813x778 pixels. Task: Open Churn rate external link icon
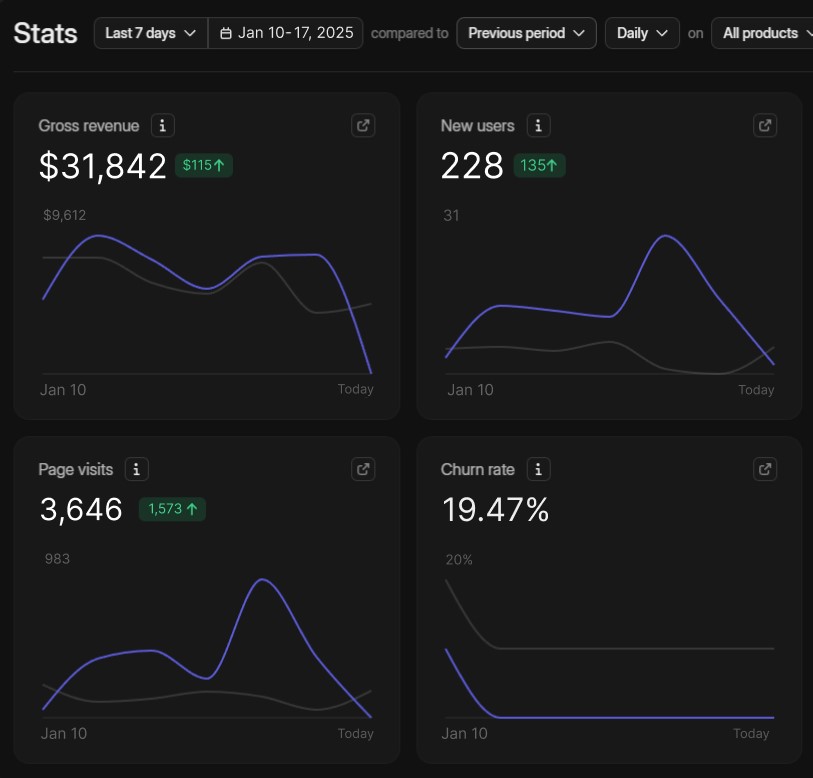coord(765,469)
